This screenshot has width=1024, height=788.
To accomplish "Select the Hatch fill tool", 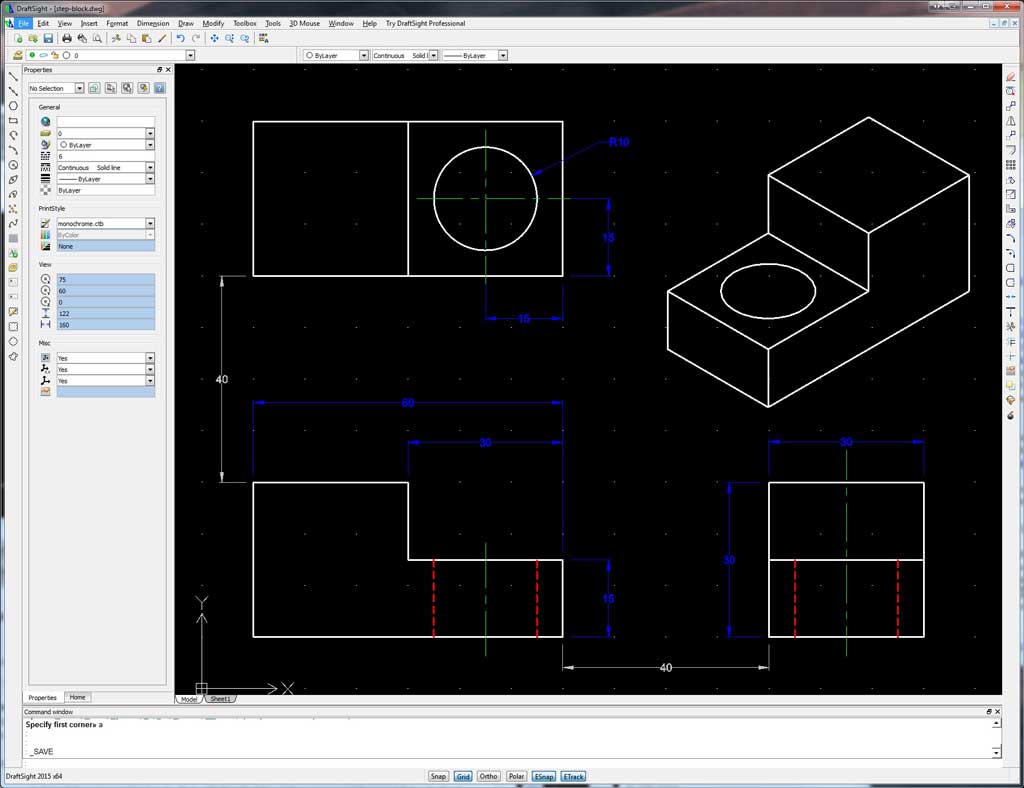I will pos(13,238).
